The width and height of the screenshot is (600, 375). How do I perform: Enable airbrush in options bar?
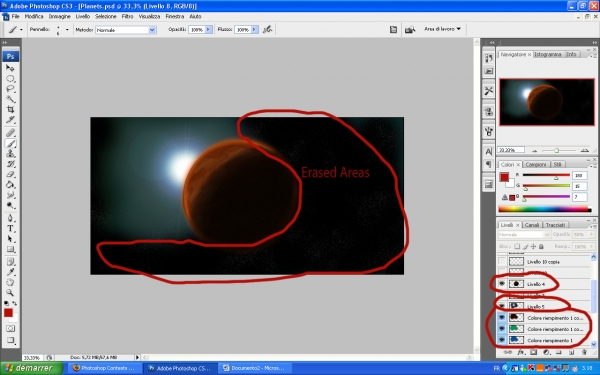267,29
